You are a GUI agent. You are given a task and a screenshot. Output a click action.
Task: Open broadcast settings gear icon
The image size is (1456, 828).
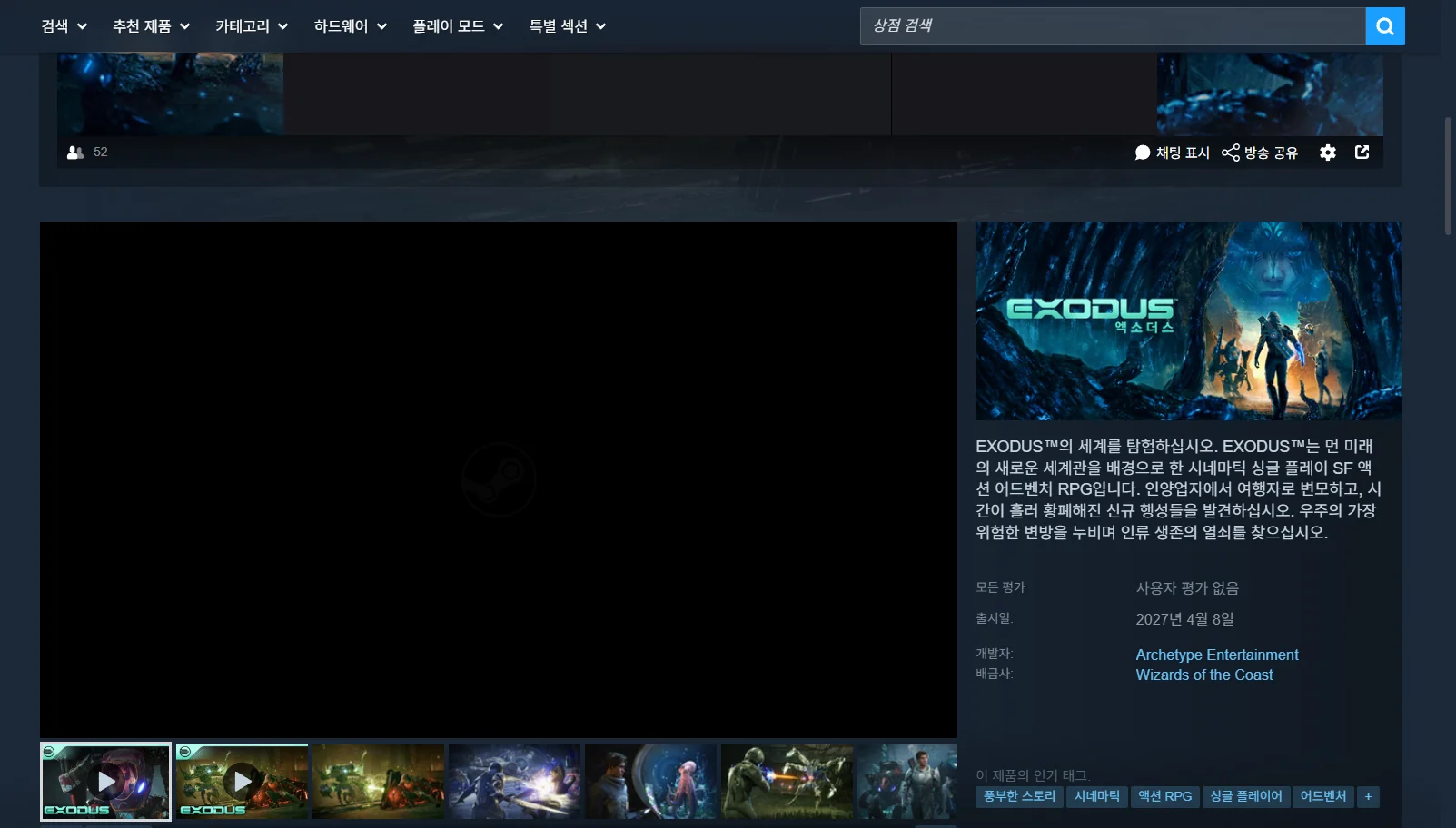1328,153
